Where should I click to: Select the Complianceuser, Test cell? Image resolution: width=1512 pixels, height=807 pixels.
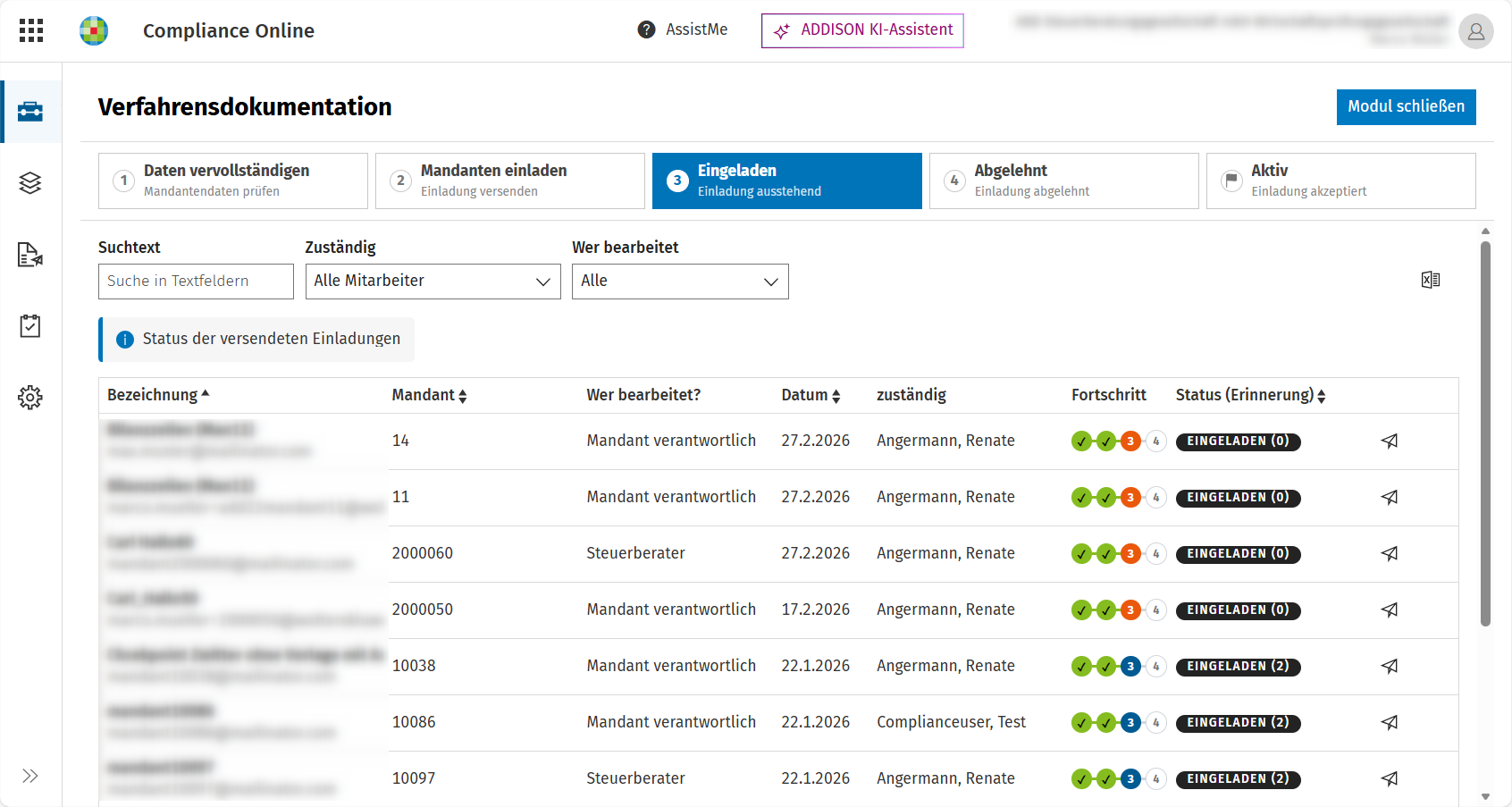951,722
